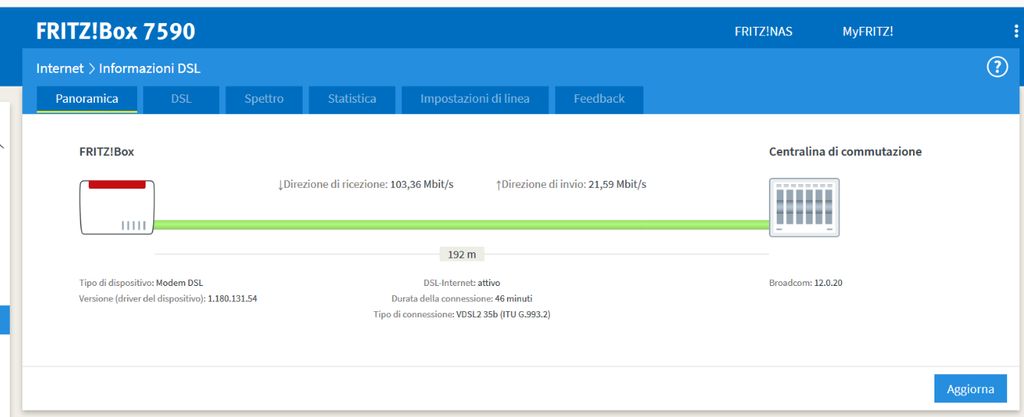The height and width of the screenshot is (417, 1024).
Task: Select receive rate 103,36 Mbit/s
Action: 421,185
